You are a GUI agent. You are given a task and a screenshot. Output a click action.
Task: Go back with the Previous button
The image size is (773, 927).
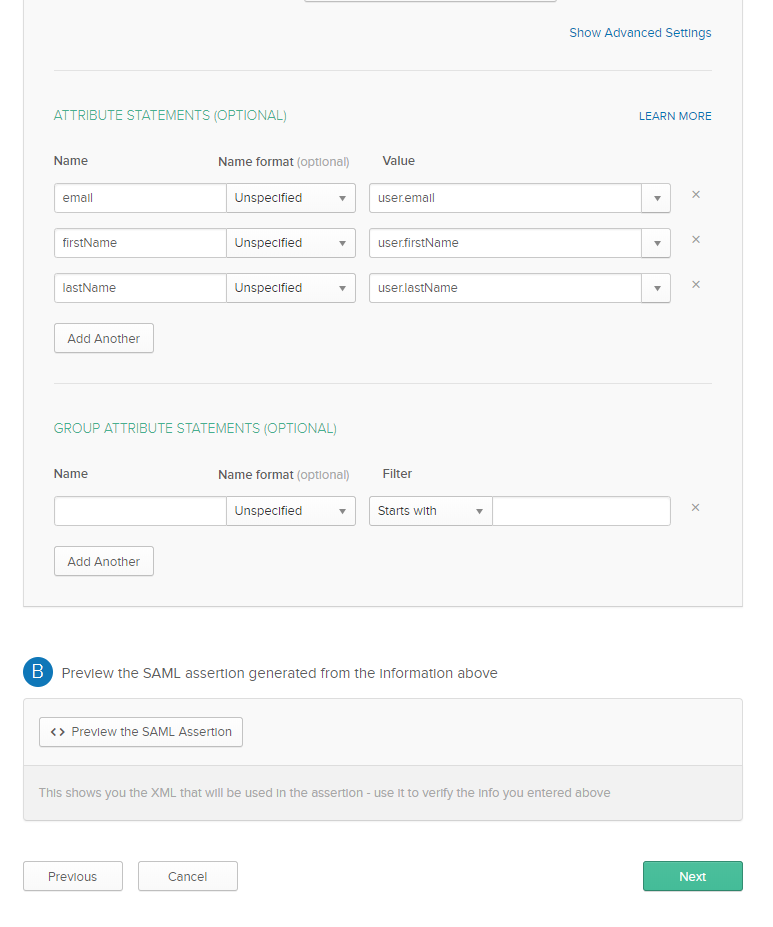pyautogui.click(x=73, y=876)
